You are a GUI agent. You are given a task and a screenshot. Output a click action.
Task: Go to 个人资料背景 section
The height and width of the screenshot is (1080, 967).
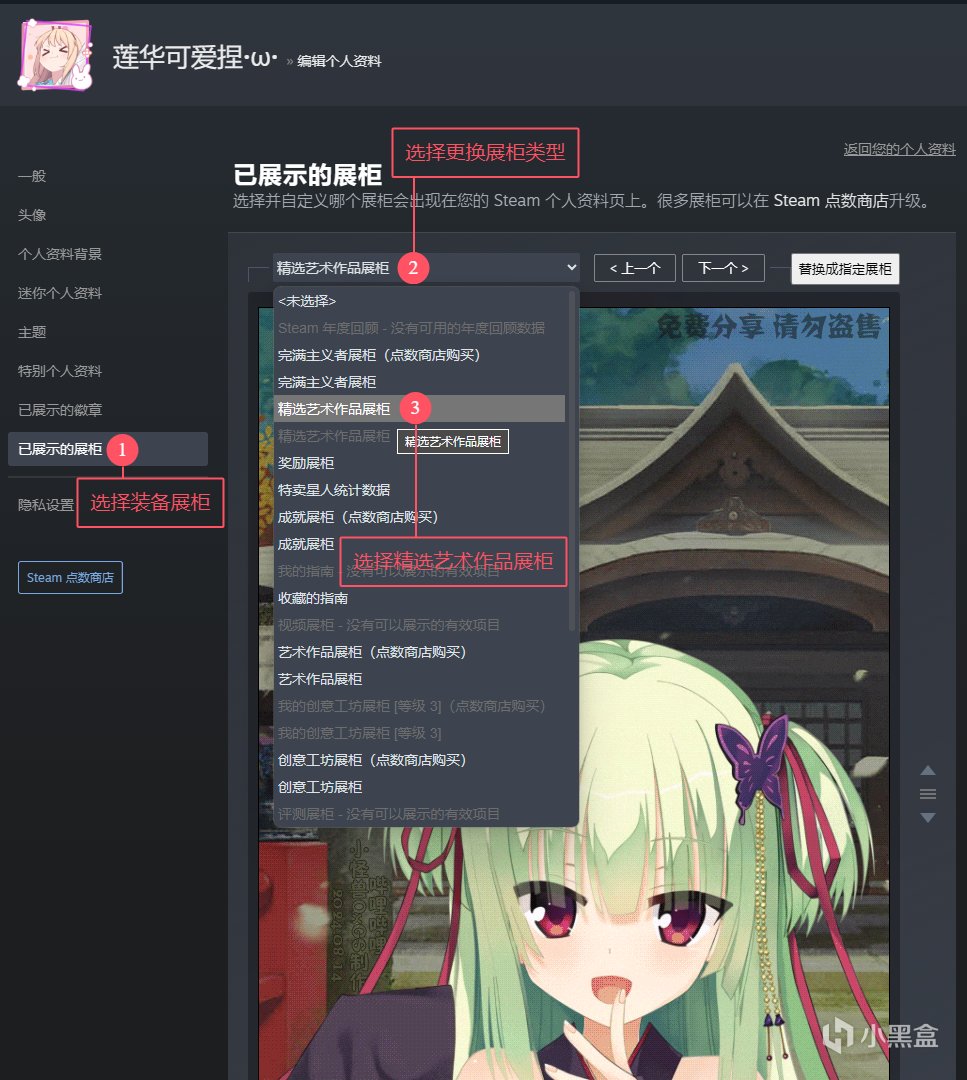pos(60,254)
